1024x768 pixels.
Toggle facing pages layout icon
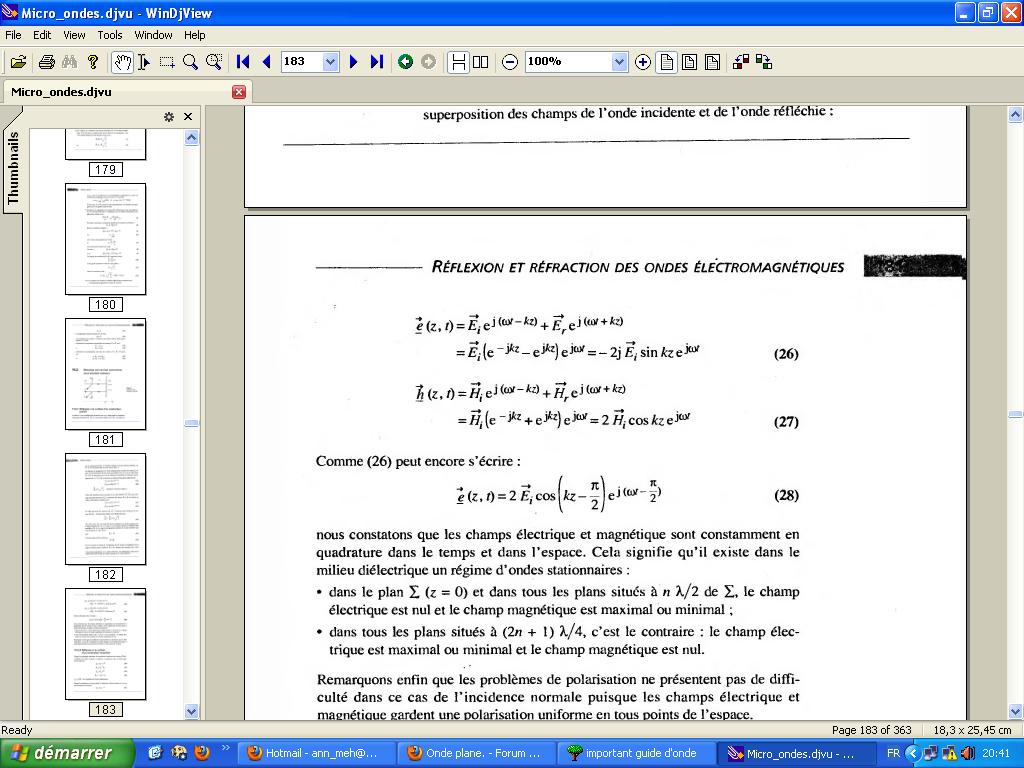[481, 62]
